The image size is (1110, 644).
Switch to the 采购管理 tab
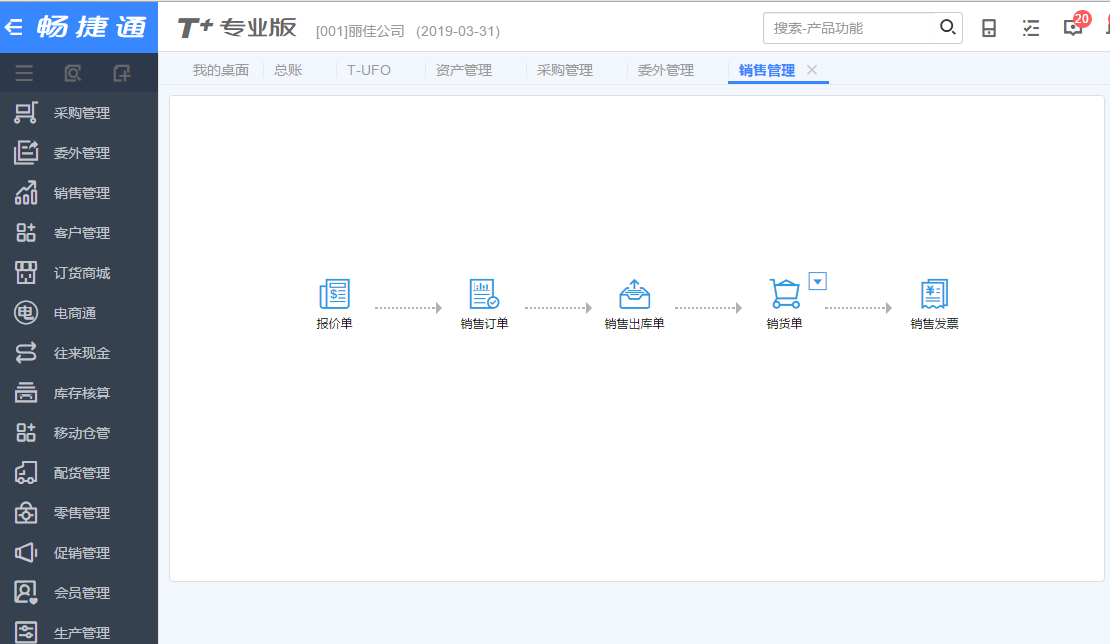click(x=565, y=70)
